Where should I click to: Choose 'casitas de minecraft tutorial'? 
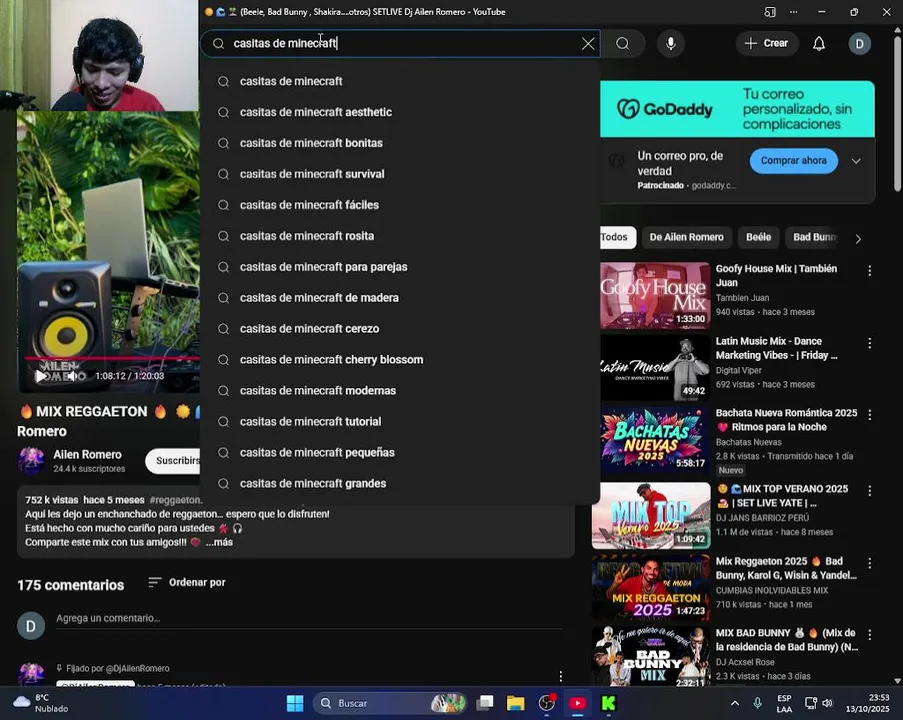point(400,422)
